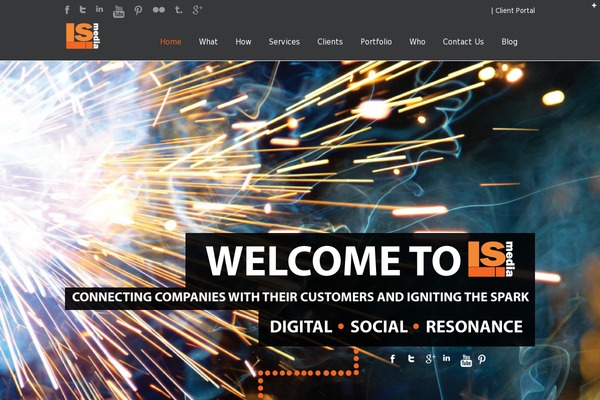Viewport: 600px width, 400px height.
Task: Click the LS media logo in welcome banner
Action: click(491, 259)
